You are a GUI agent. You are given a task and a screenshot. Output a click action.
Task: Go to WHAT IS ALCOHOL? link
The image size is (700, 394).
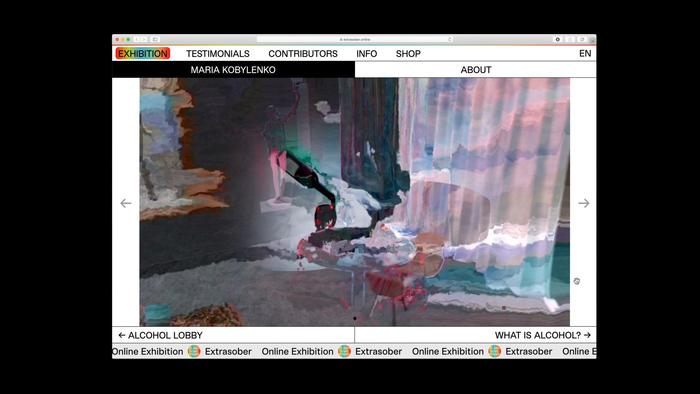coord(543,335)
